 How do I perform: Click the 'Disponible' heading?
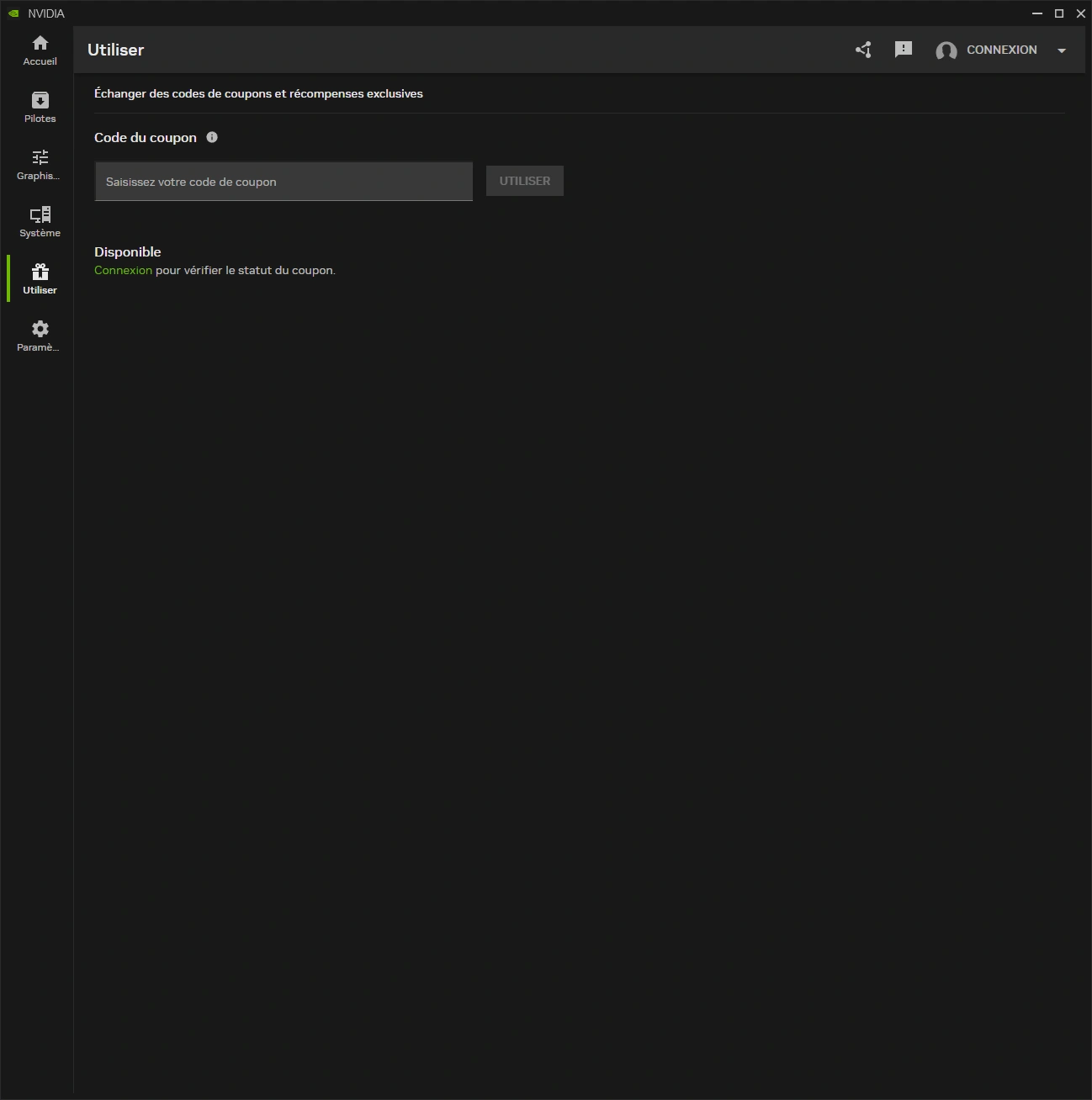(127, 251)
